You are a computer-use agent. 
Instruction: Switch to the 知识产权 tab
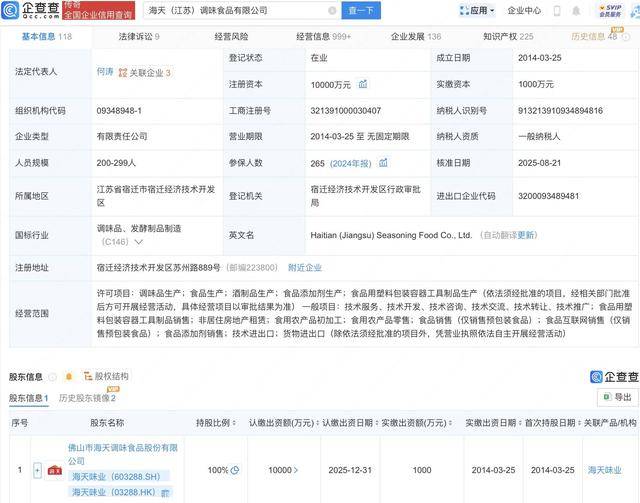tap(508, 37)
